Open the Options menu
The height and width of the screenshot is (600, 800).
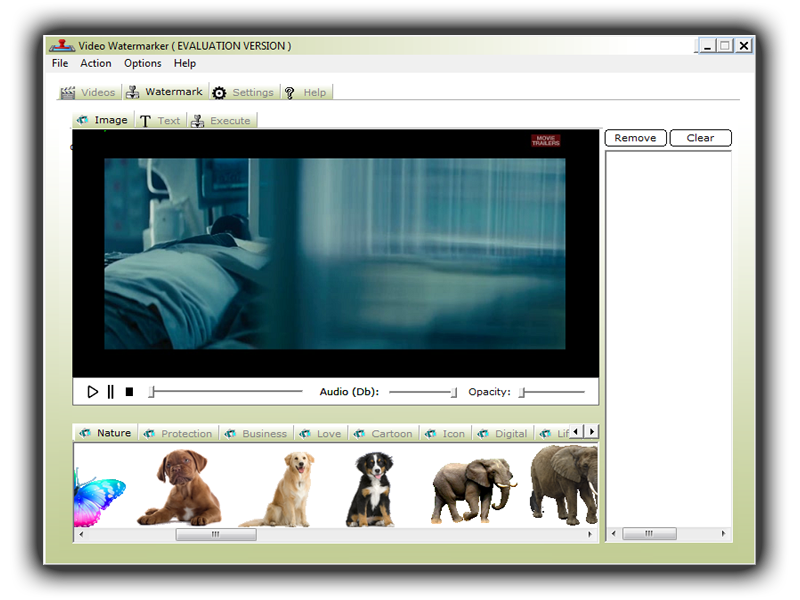coord(143,63)
